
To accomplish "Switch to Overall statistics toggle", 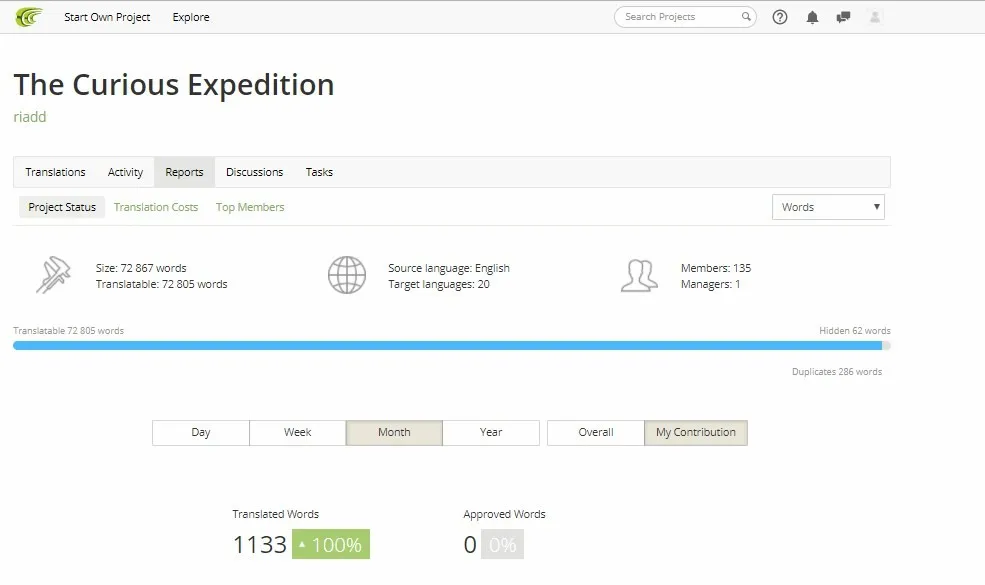I will tap(596, 433).
